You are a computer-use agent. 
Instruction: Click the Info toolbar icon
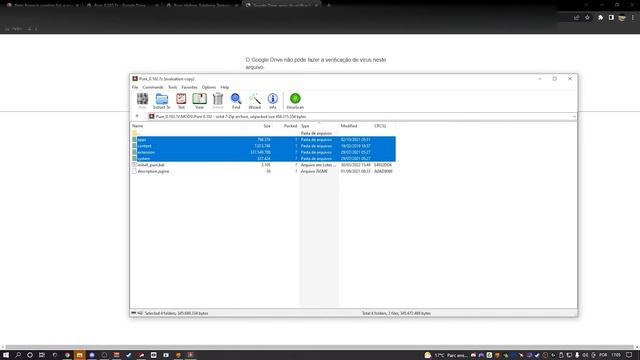pyautogui.click(x=273, y=101)
